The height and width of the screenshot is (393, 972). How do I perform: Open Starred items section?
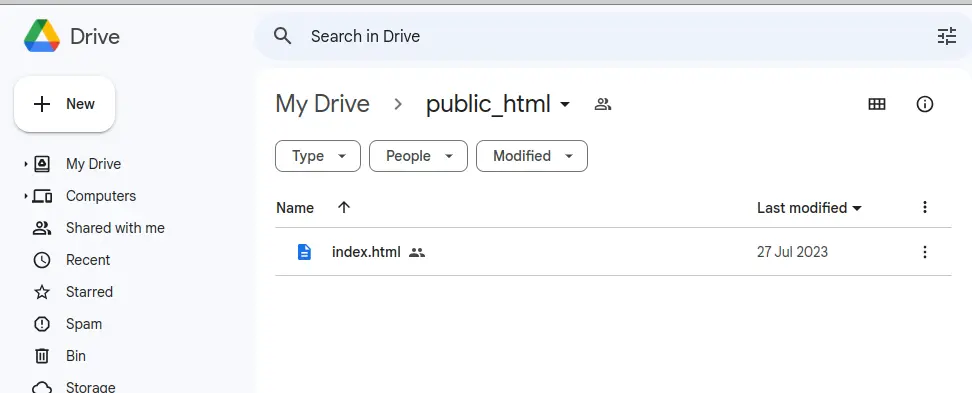[x=89, y=292]
